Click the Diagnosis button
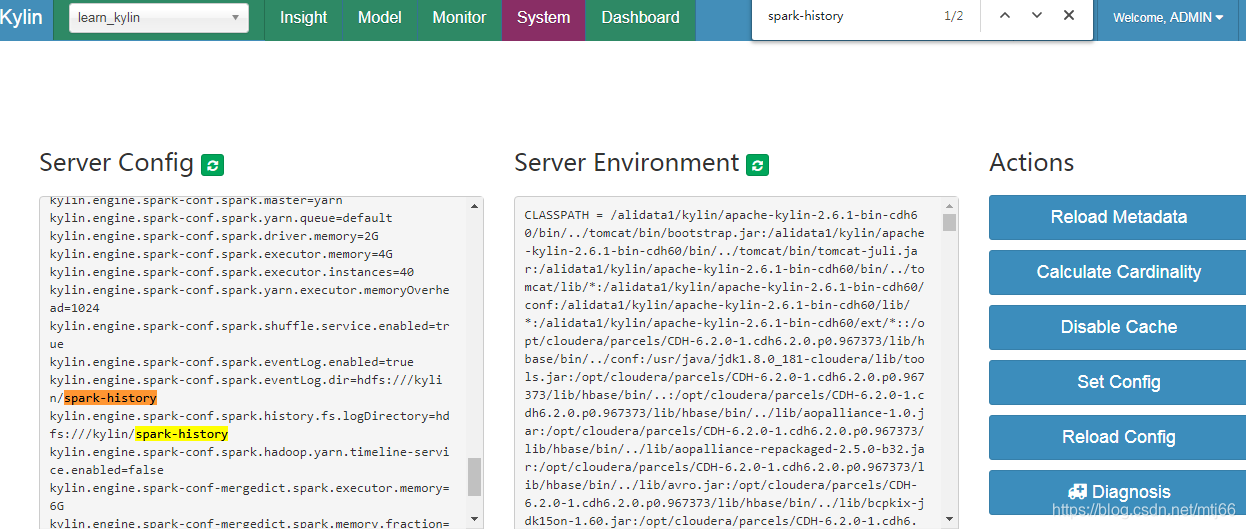This screenshot has height=529, width=1246. [x=1119, y=492]
